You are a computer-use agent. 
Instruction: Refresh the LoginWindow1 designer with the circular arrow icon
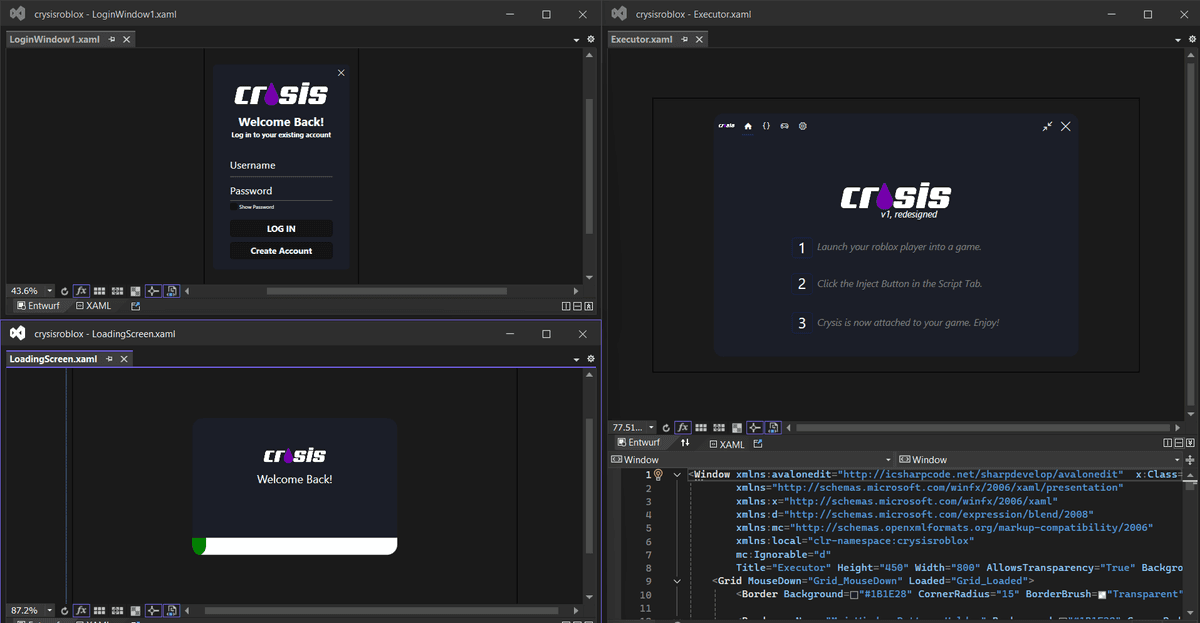[65, 290]
